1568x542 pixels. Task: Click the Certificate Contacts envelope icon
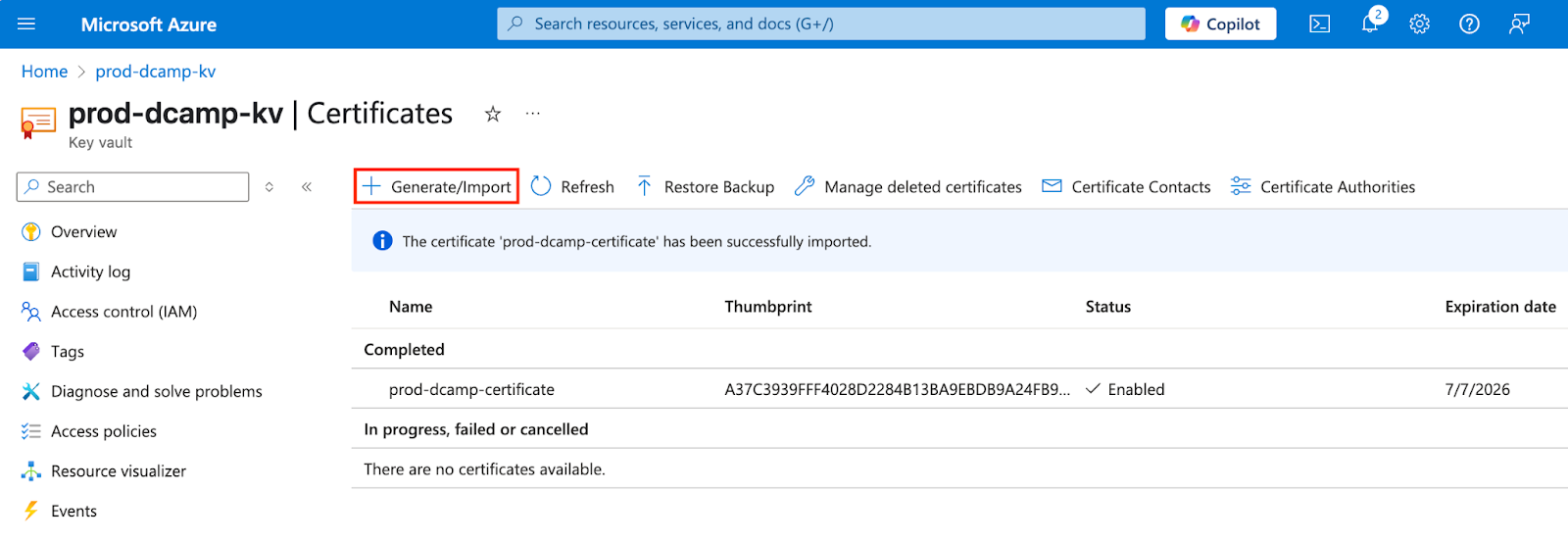1052,186
